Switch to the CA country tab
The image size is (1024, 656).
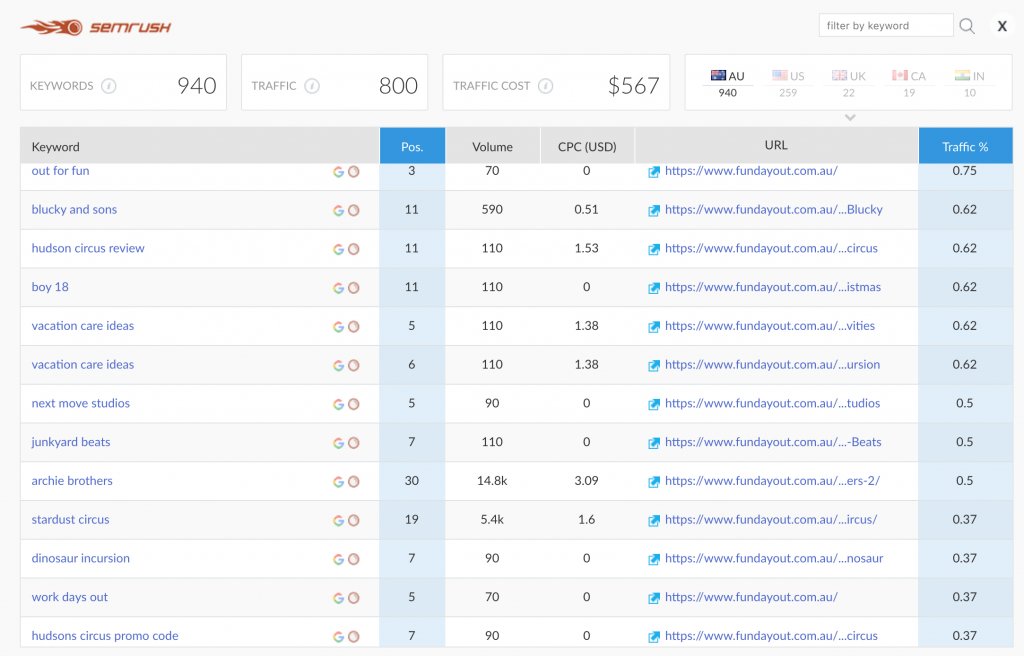click(909, 83)
